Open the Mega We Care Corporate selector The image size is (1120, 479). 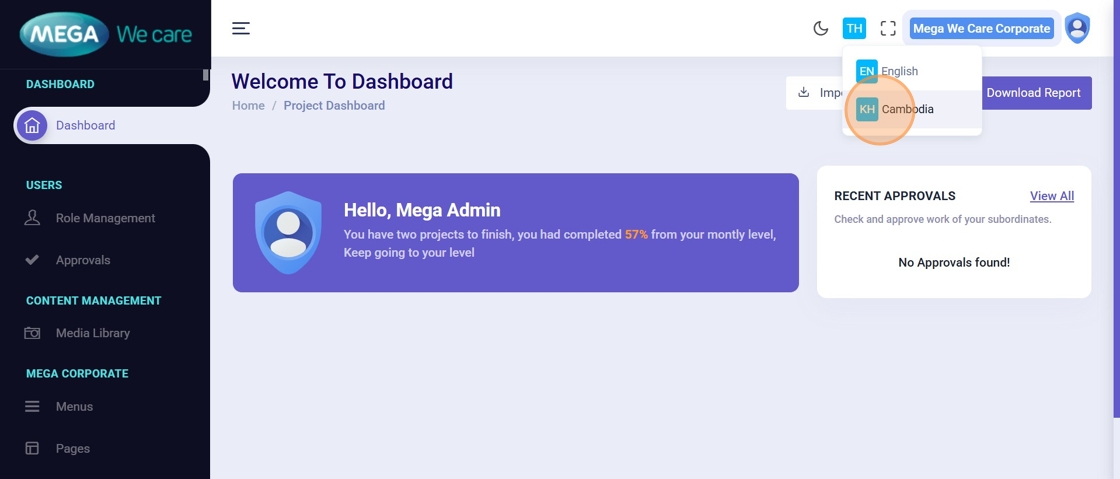click(981, 28)
